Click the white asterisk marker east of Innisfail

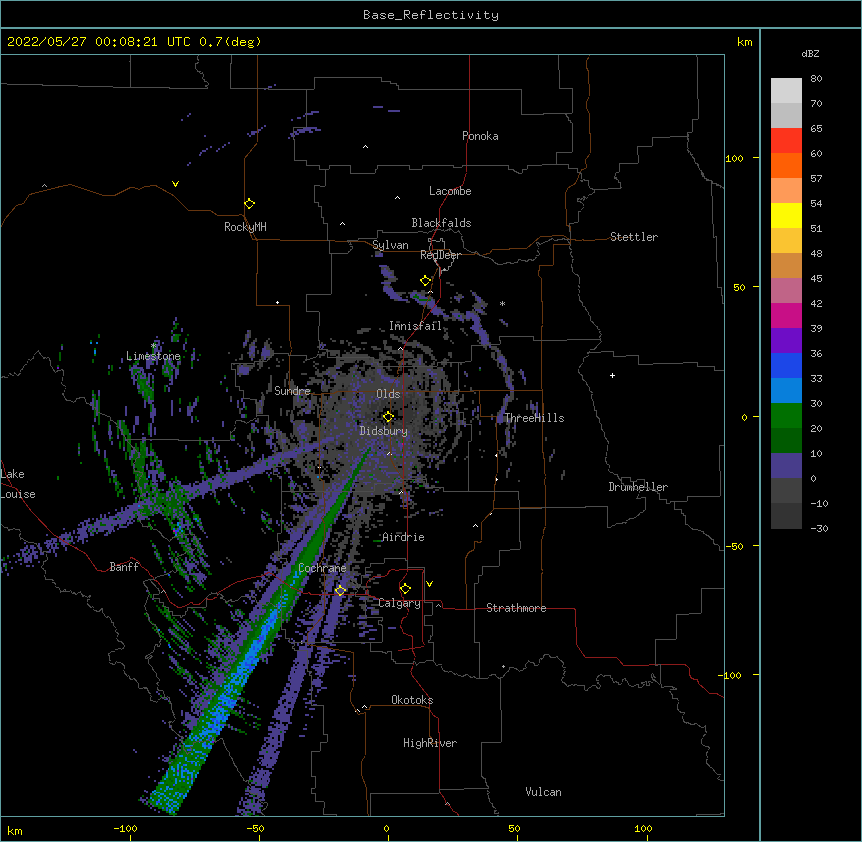[x=502, y=304]
